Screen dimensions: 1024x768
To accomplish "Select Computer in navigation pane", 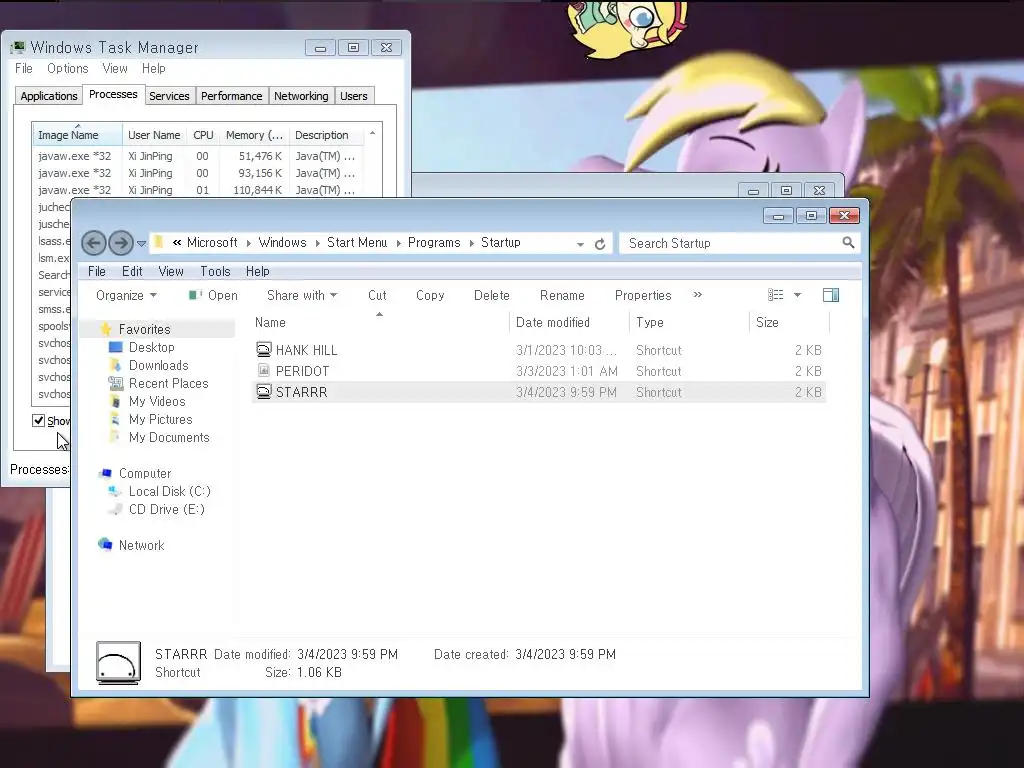I will coord(145,473).
